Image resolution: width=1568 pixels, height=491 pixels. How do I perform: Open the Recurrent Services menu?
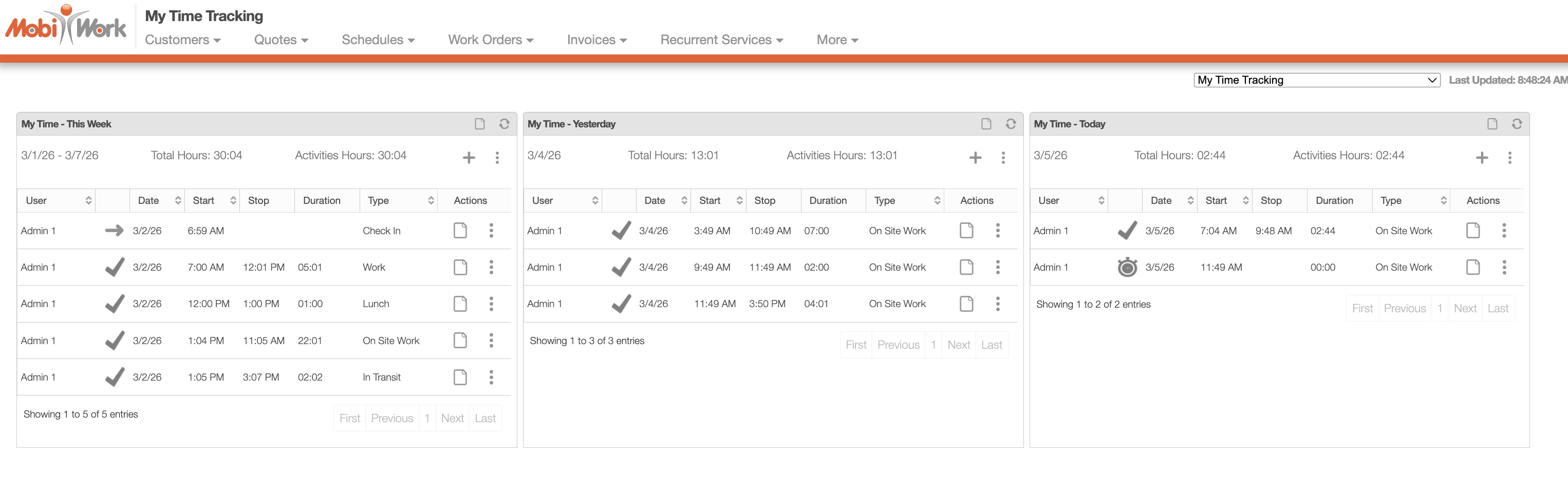coord(721,40)
